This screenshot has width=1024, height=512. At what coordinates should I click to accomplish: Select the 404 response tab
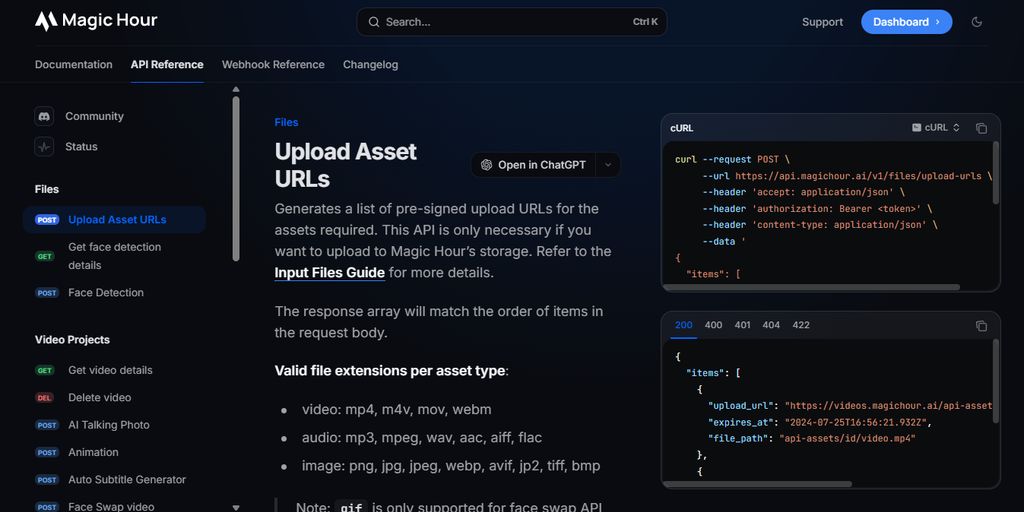[x=771, y=325]
